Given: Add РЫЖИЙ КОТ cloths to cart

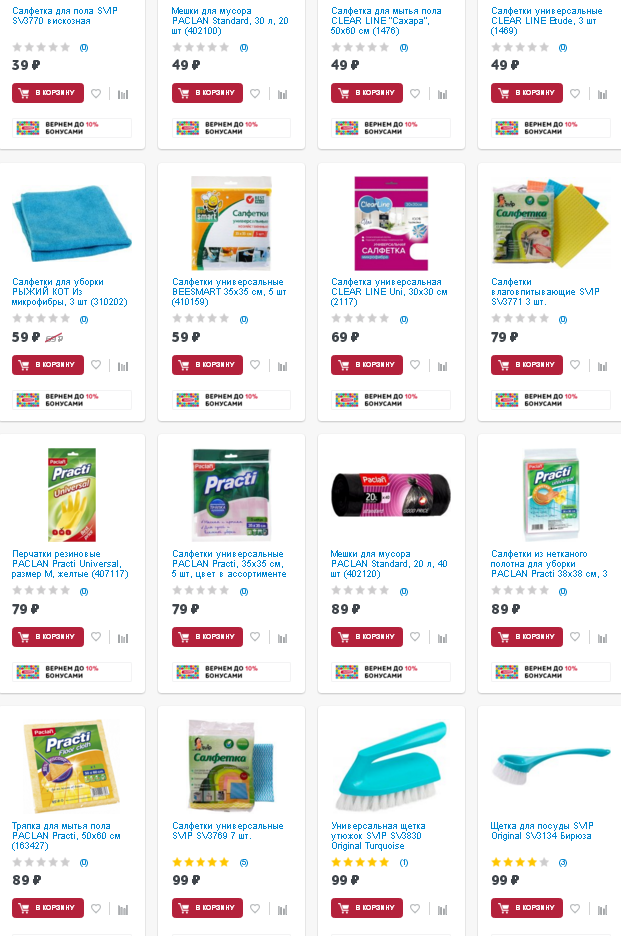Looking at the screenshot, I should click(48, 365).
